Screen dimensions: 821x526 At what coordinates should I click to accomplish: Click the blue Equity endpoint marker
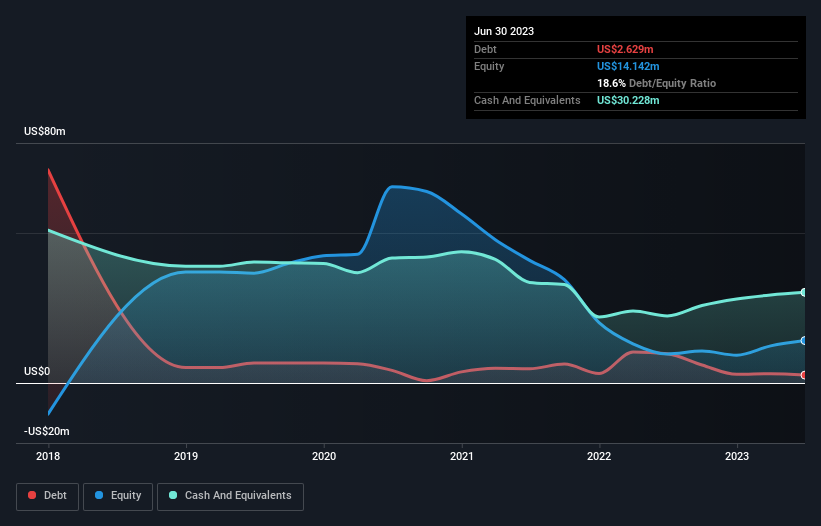(804, 341)
